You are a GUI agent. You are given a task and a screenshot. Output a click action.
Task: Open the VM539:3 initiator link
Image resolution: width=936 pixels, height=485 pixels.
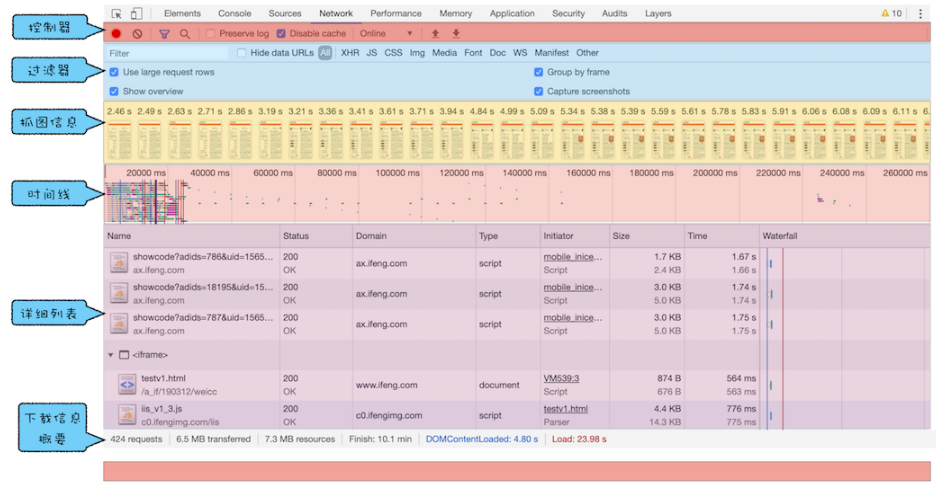pyautogui.click(x=561, y=379)
